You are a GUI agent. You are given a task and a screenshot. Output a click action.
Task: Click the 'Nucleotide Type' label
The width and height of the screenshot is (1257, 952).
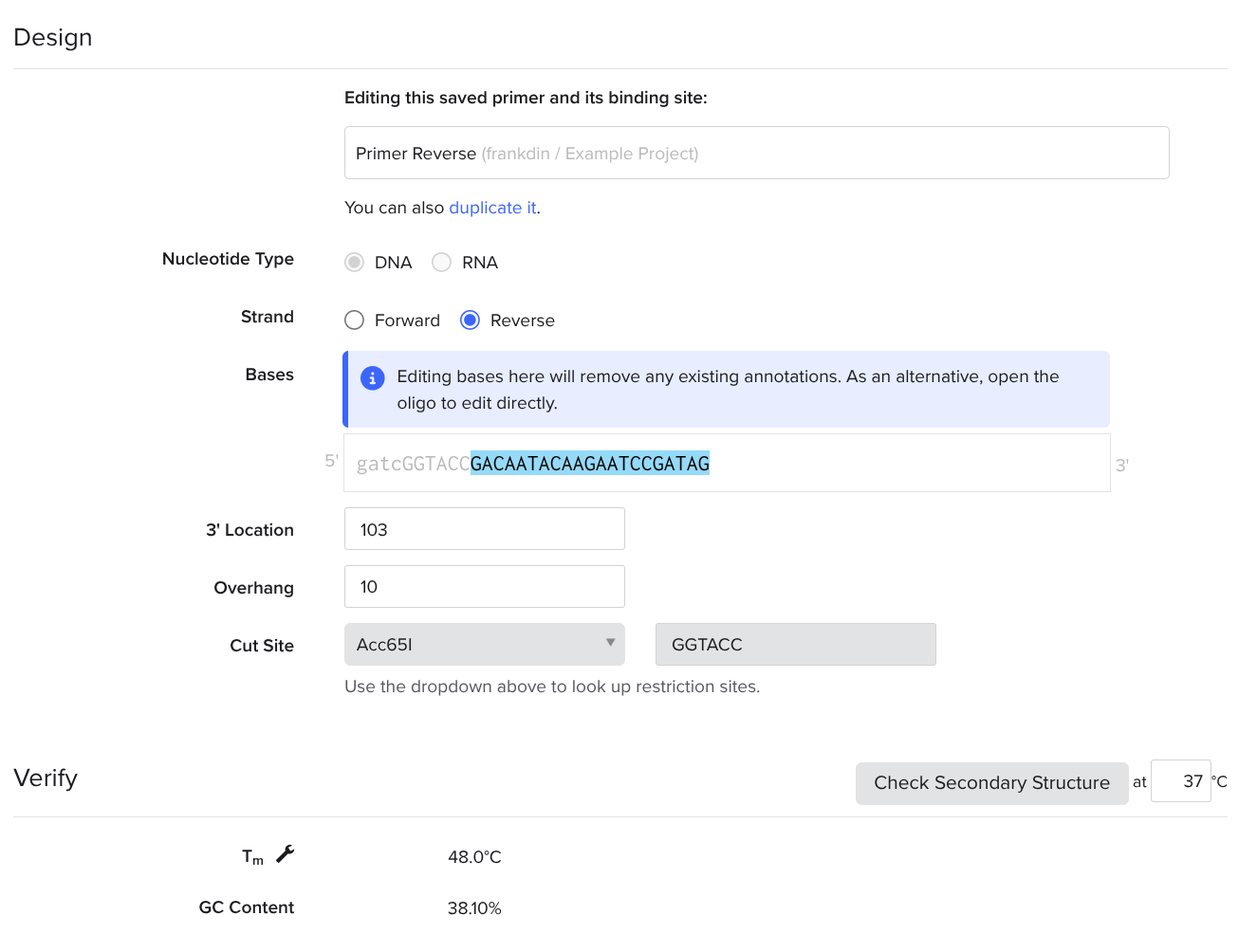point(228,259)
